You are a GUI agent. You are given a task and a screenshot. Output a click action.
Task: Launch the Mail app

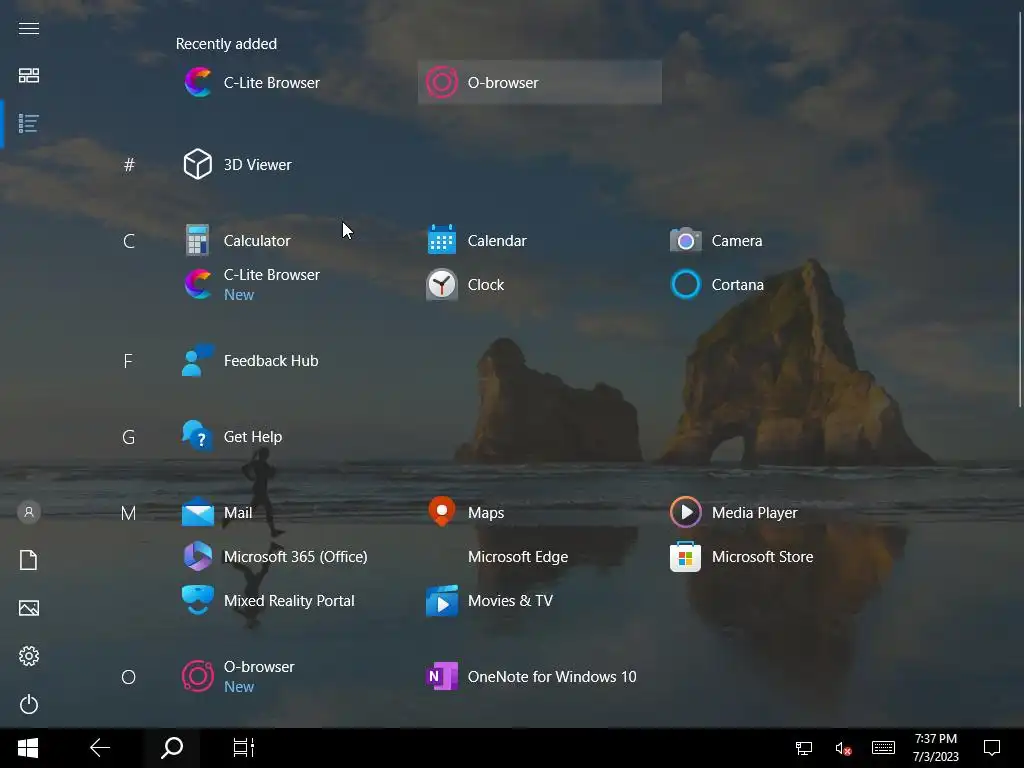point(296,513)
